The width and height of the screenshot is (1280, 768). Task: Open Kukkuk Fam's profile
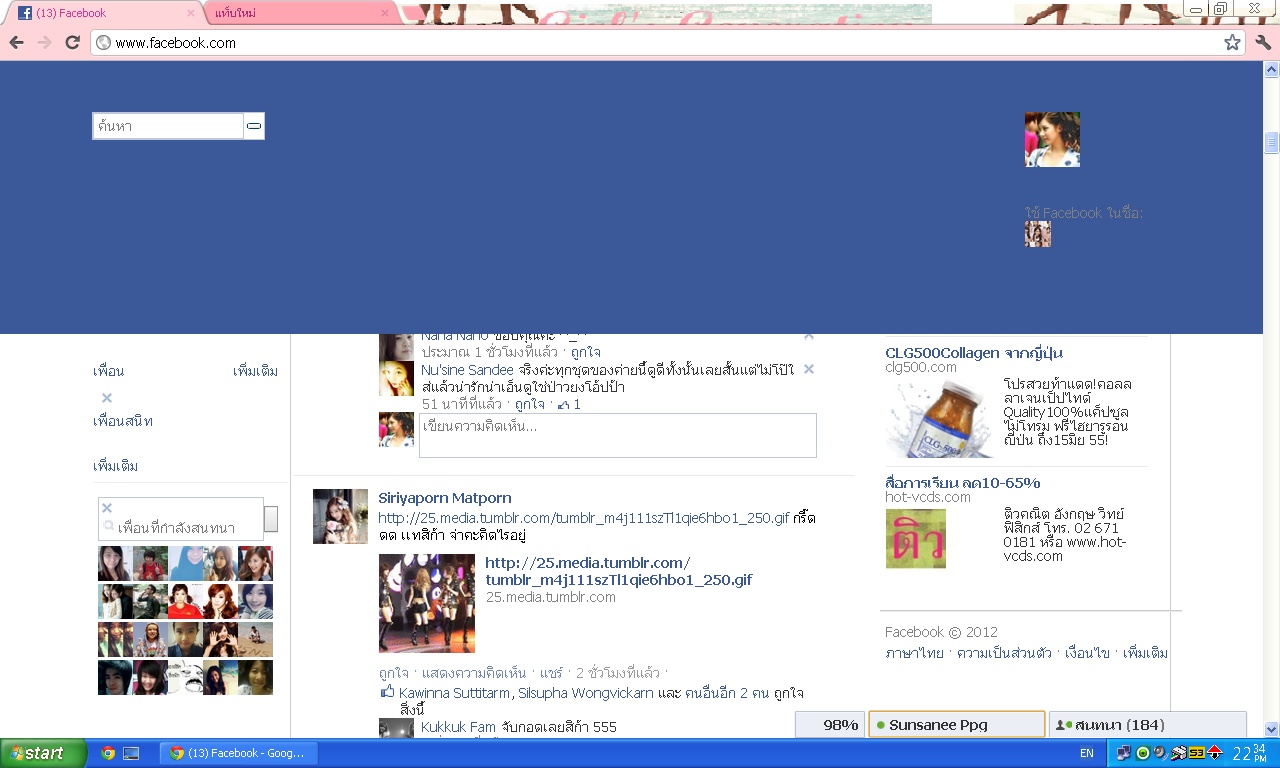click(x=458, y=727)
